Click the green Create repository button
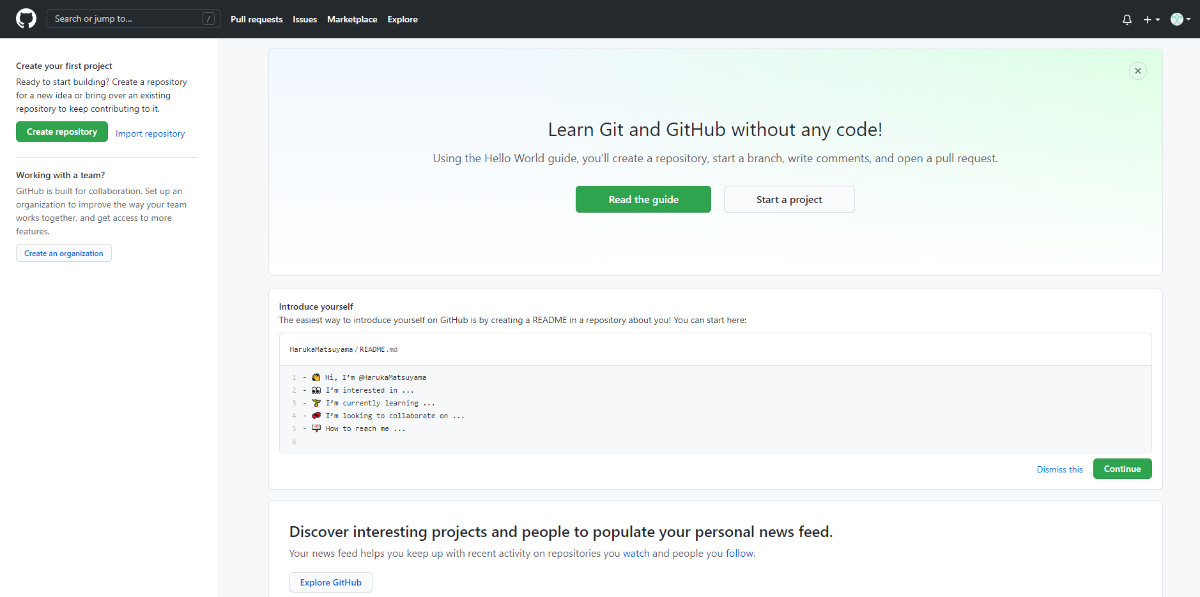The width and height of the screenshot is (1200, 597). (62, 132)
